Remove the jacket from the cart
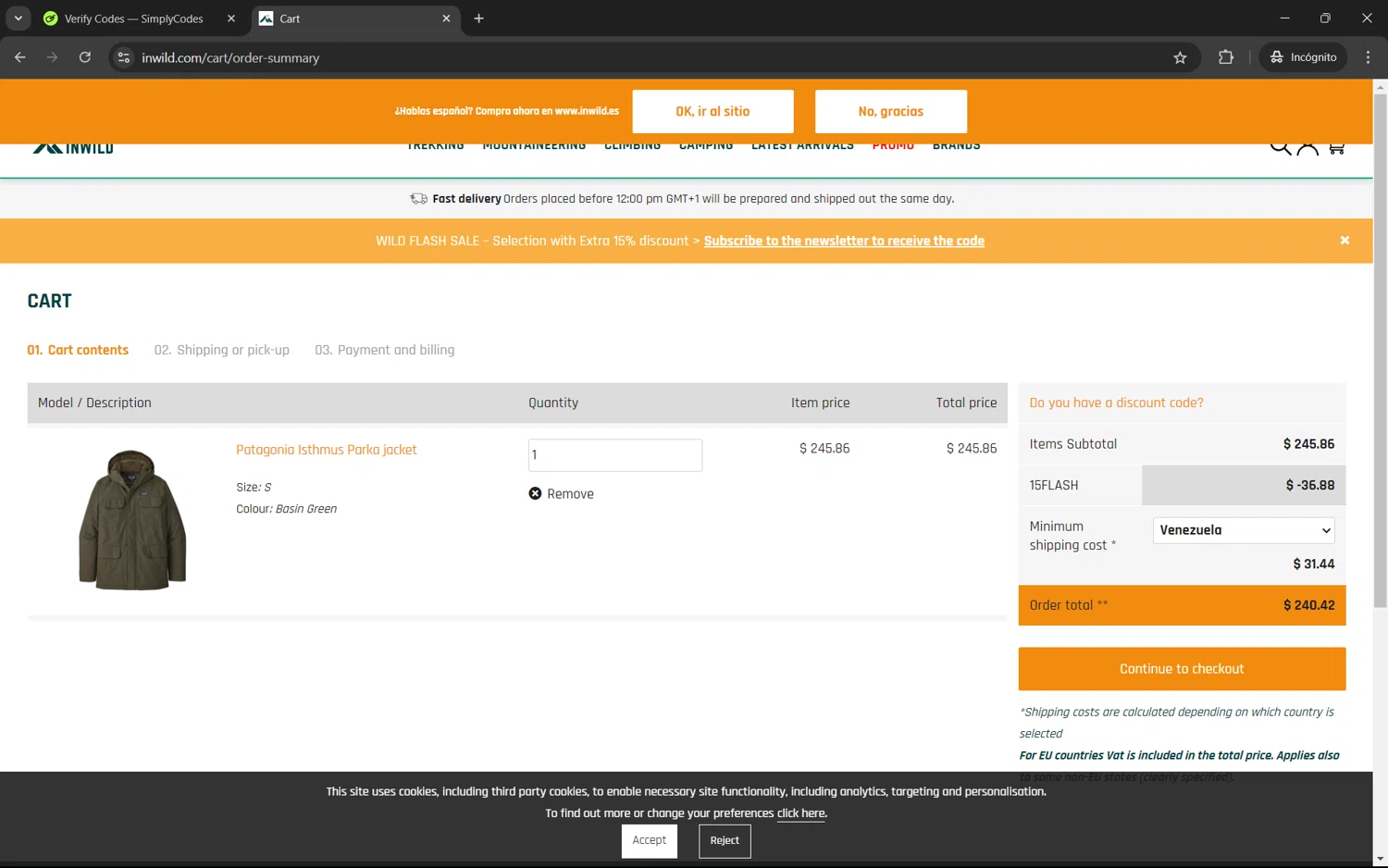 (562, 494)
